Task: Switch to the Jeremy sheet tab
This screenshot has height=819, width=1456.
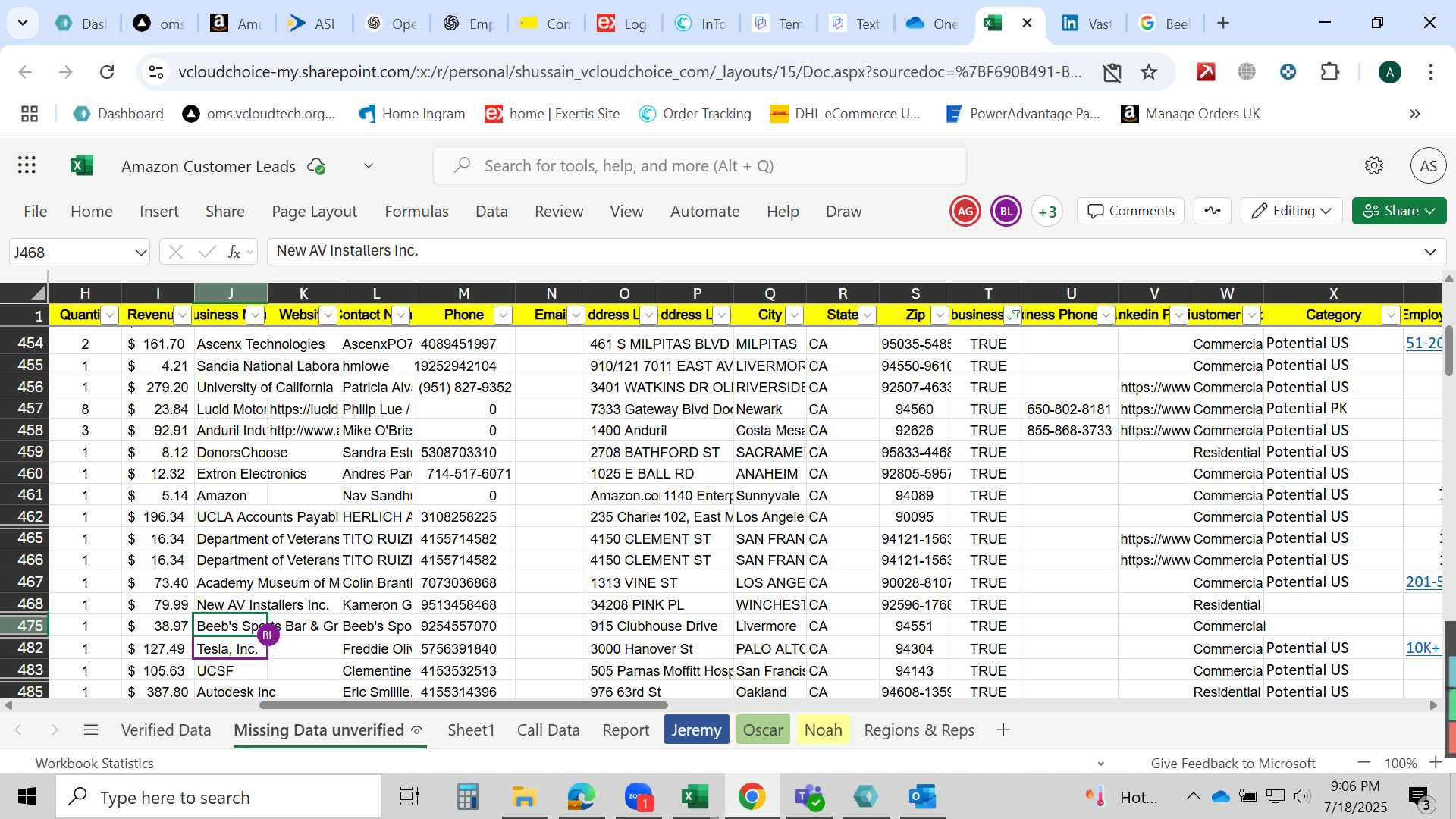Action: [x=696, y=730]
